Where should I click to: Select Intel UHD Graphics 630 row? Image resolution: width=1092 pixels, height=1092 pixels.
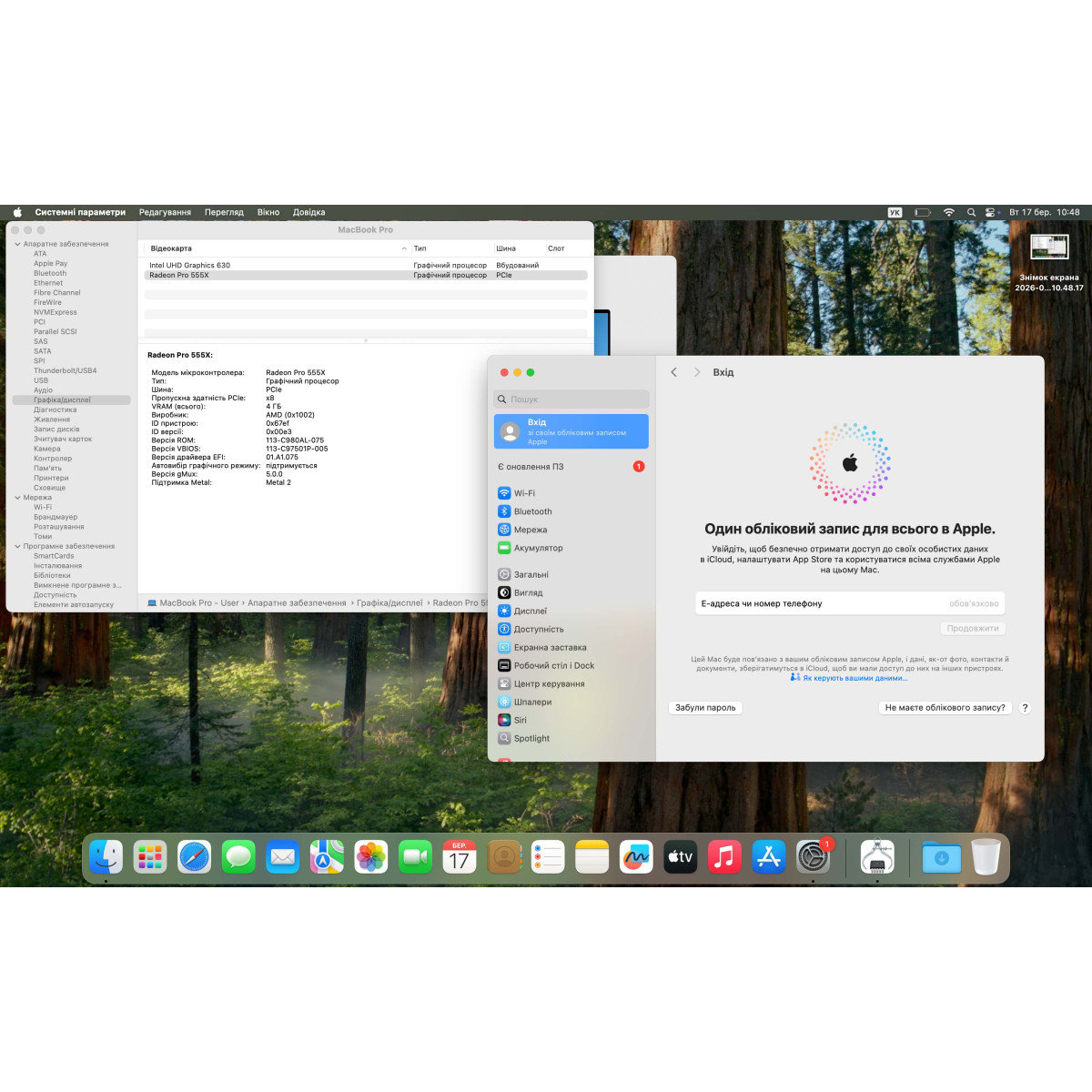(x=366, y=266)
